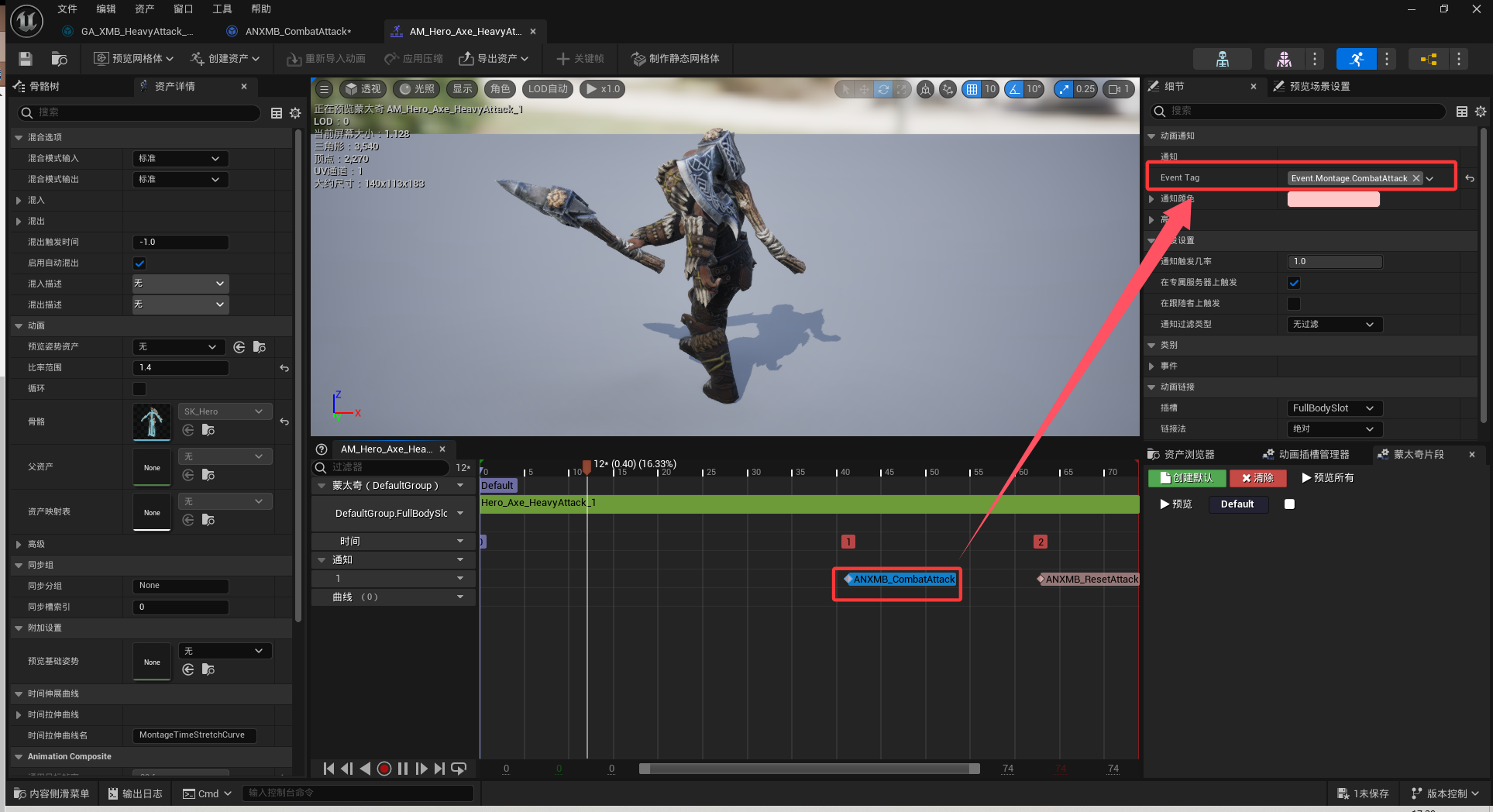The height and width of the screenshot is (812, 1493).
Task: Click the Create Default button
Action: 1186,478
